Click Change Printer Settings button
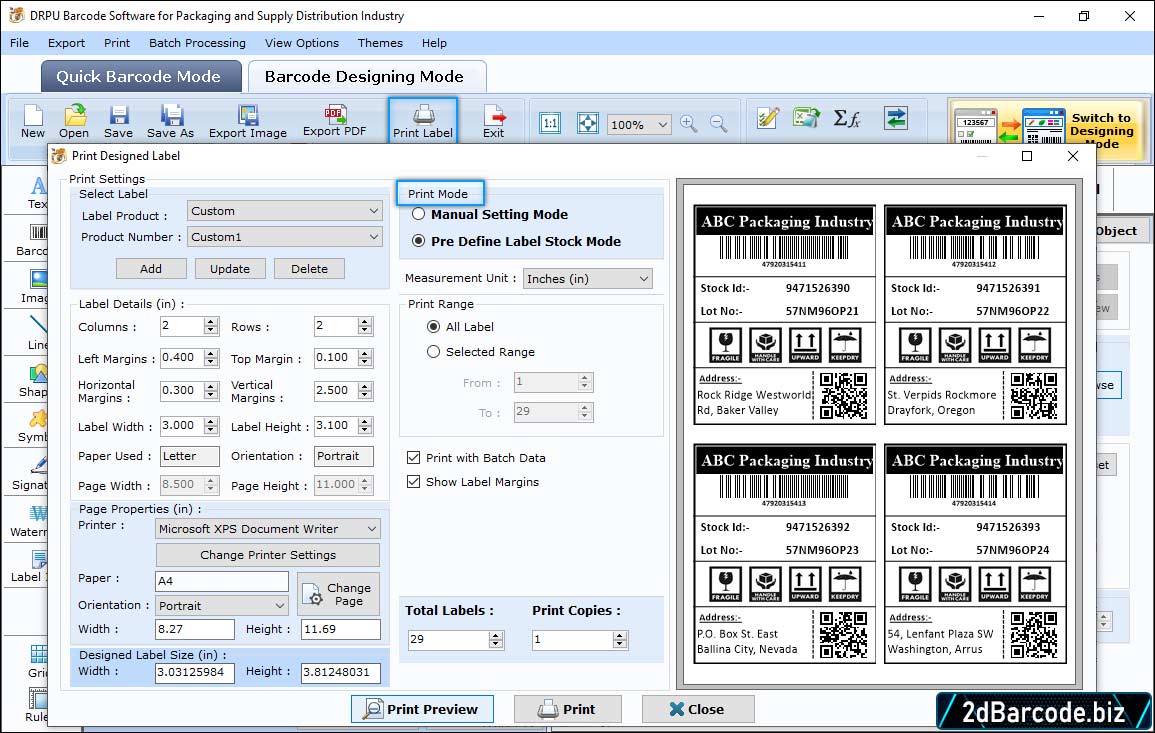Image resolution: width=1155 pixels, height=733 pixels. pos(267,555)
